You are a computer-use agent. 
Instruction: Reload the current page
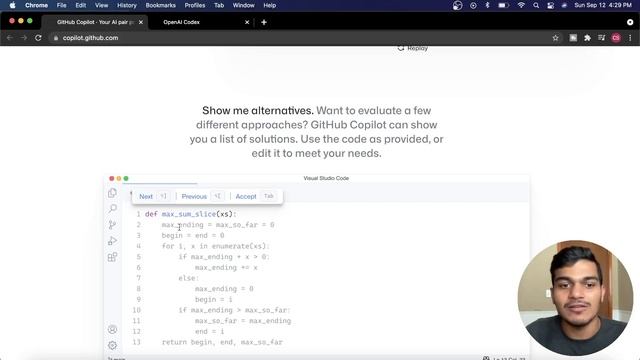point(38,38)
